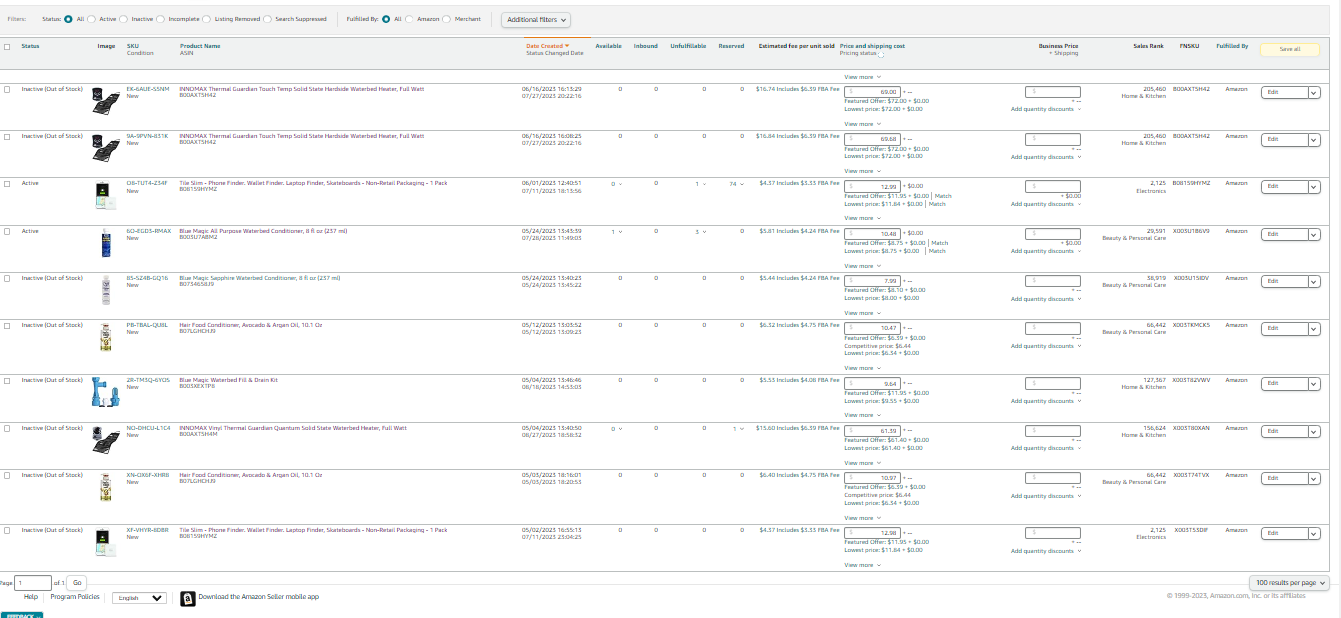1341x618 pixels.
Task: Open SKU link XN-OX6F-XHRB
Action: (148, 475)
